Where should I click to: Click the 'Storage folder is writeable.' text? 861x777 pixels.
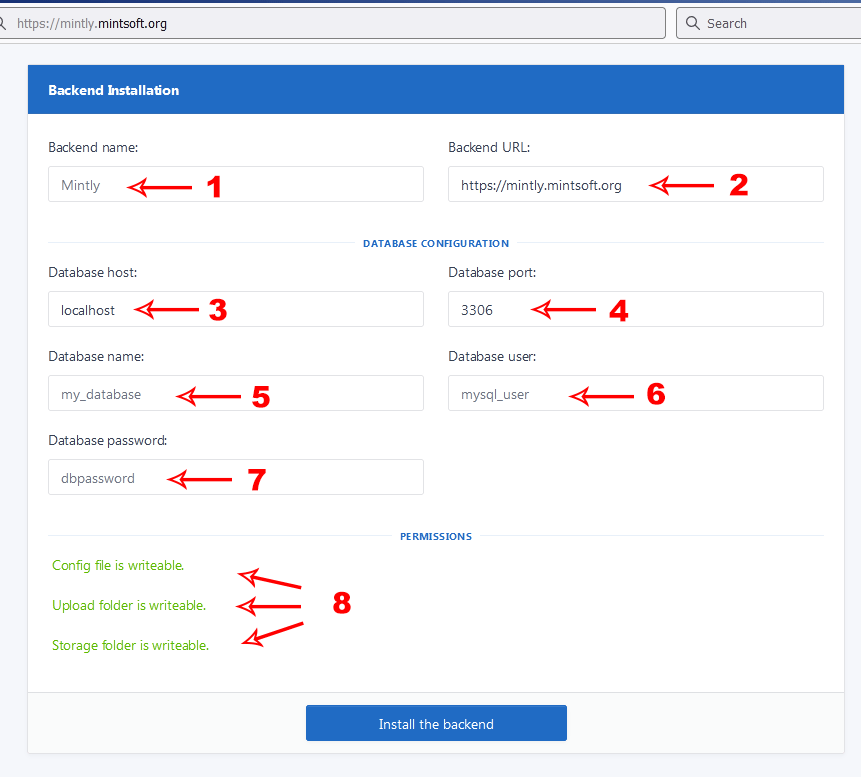pyautogui.click(x=131, y=645)
